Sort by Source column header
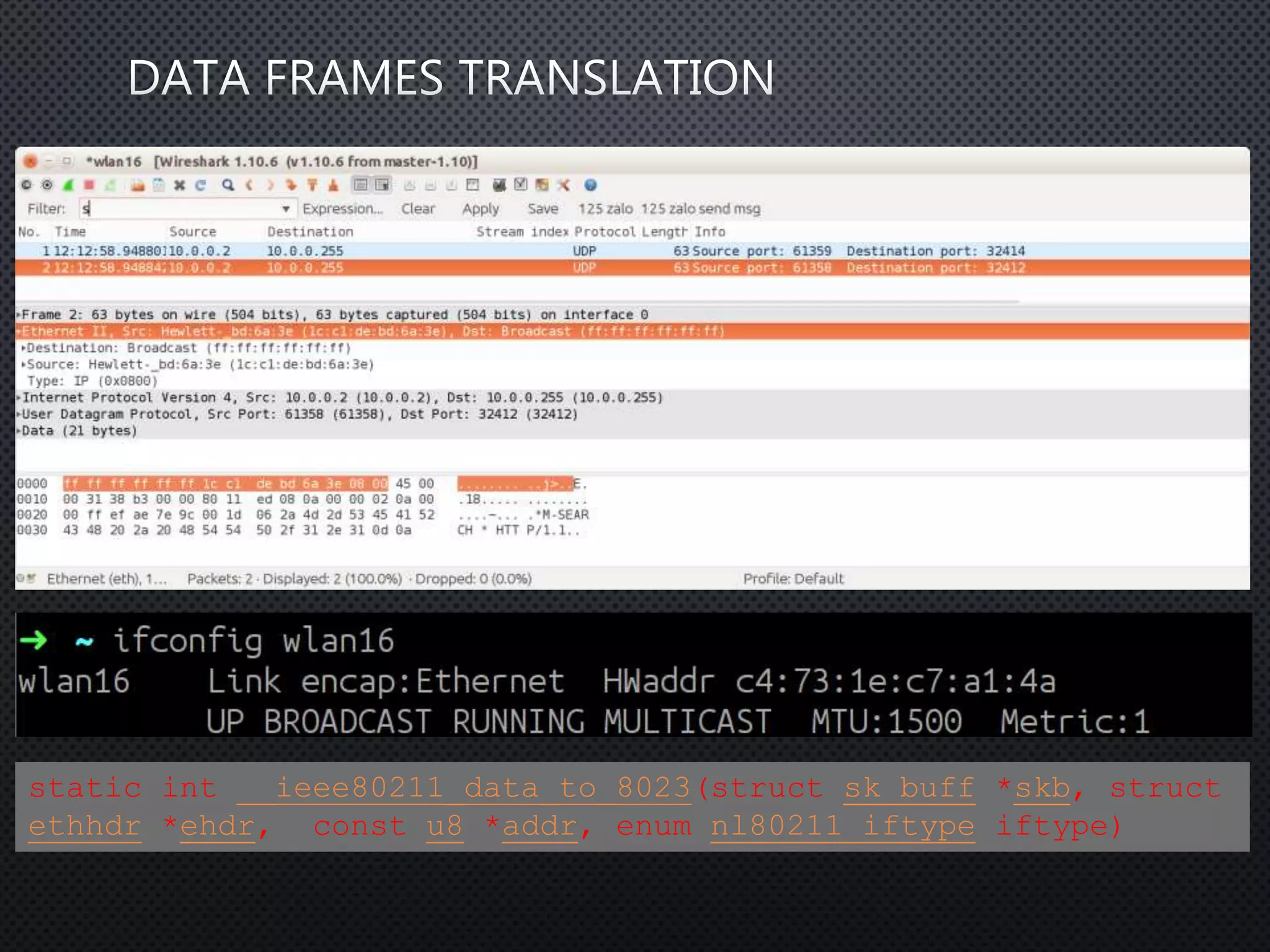The height and width of the screenshot is (952, 1270). pos(192,232)
